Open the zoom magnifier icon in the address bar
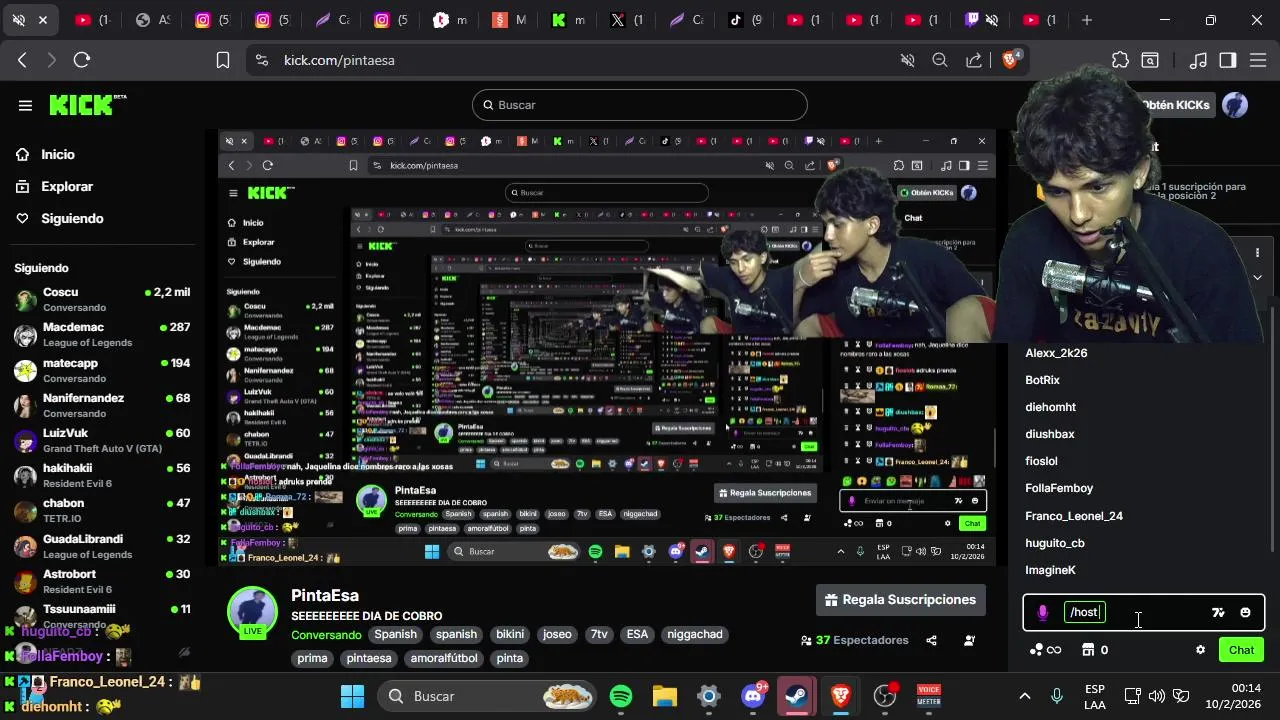This screenshot has width=1280, height=720. point(940,60)
